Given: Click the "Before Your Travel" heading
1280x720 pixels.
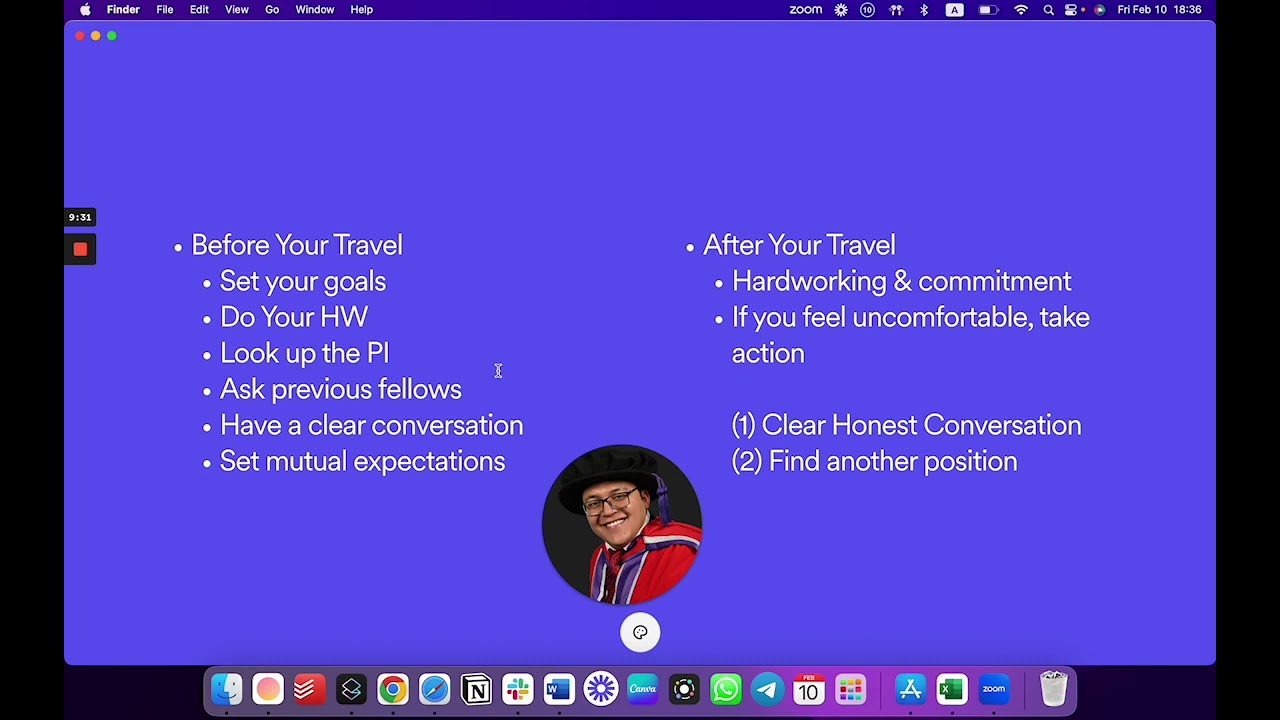Looking at the screenshot, I should (x=296, y=245).
